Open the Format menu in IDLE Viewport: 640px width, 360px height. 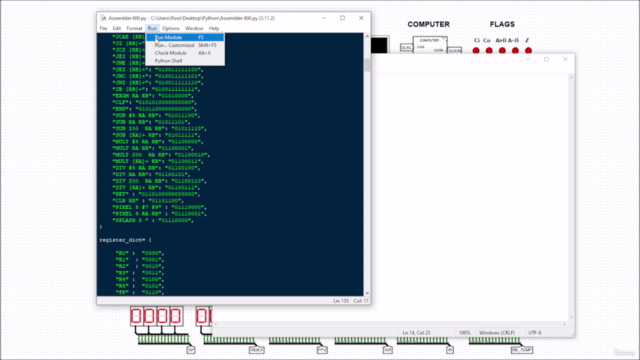tap(134, 29)
